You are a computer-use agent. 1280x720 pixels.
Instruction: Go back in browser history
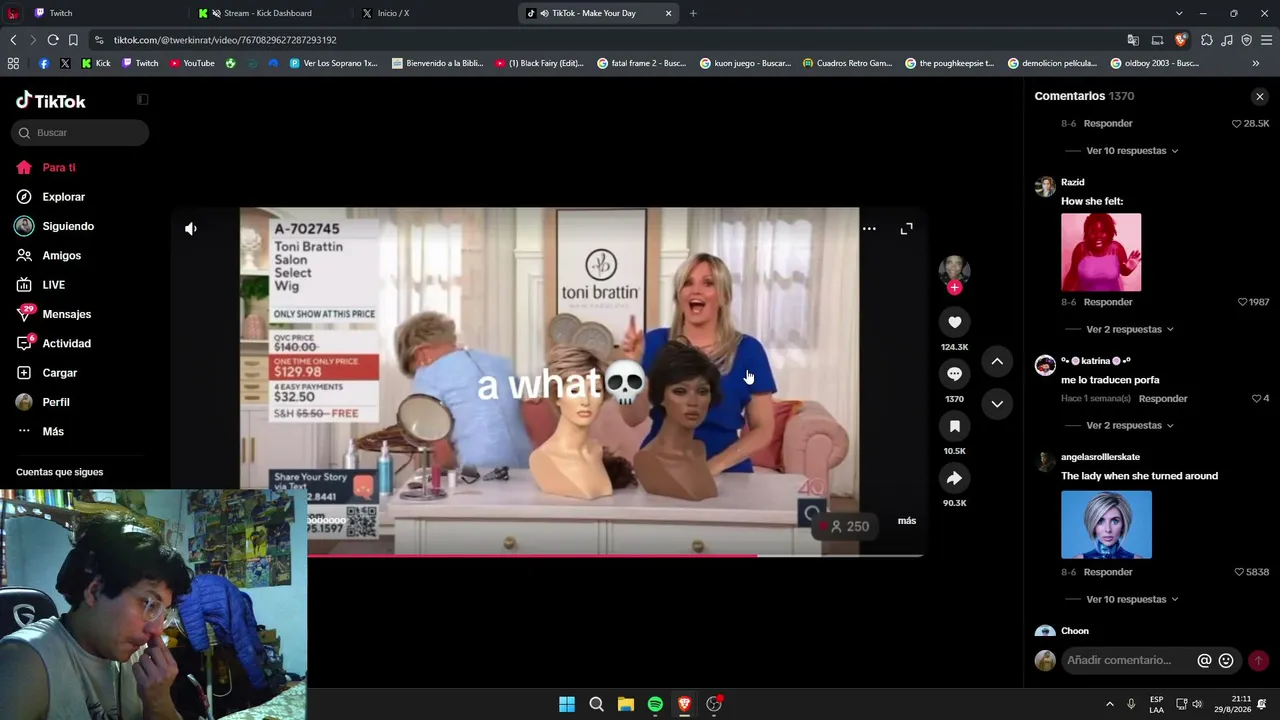pyautogui.click(x=13, y=40)
